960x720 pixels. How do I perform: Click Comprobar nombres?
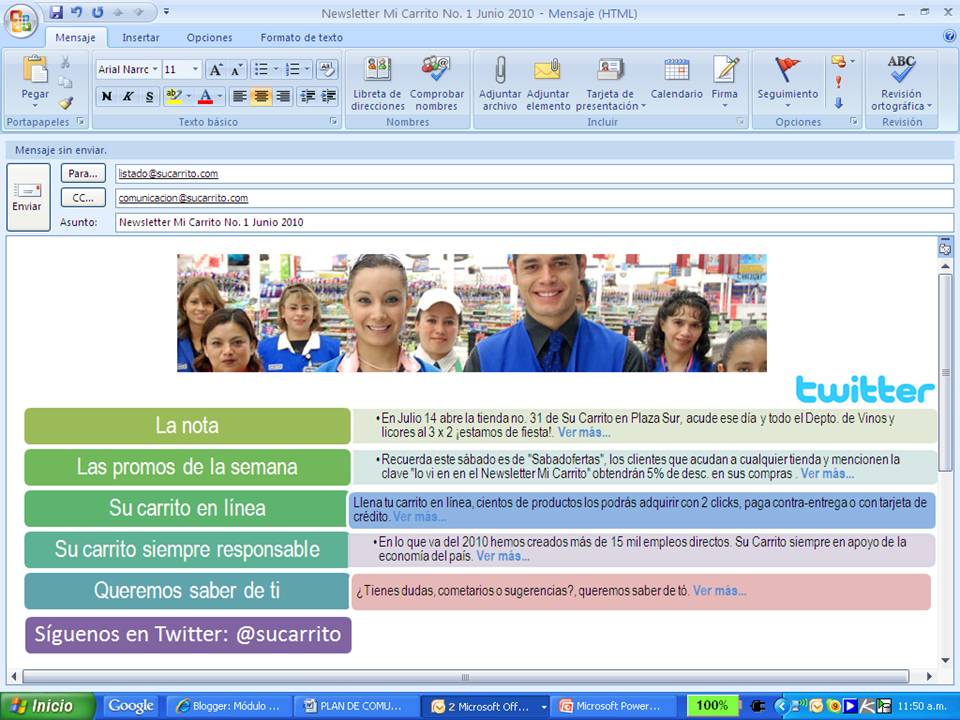(x=437, y=83)
